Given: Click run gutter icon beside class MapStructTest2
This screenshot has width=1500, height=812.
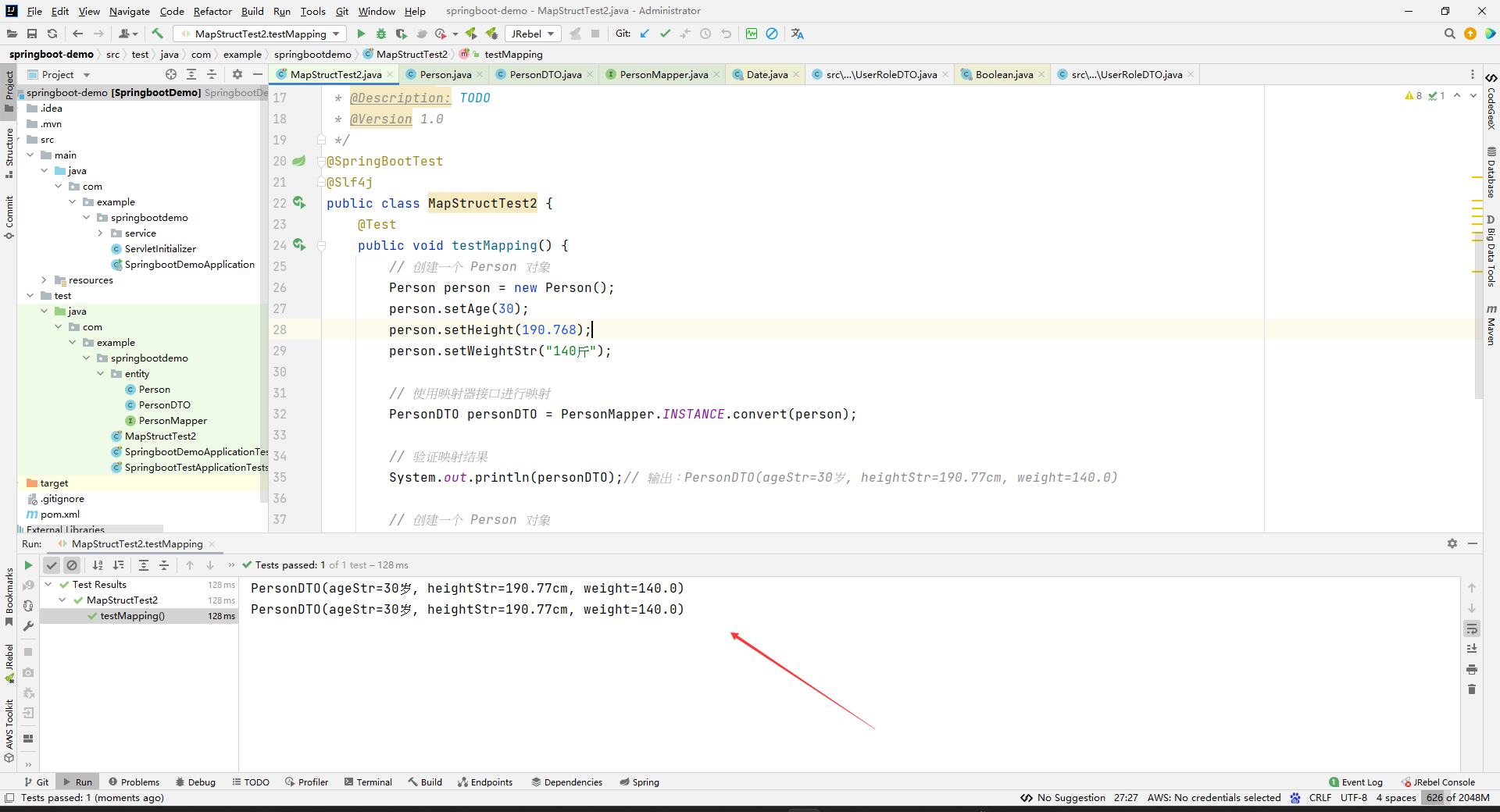Looking at the screenshot, I should click(x=298, y=202).
